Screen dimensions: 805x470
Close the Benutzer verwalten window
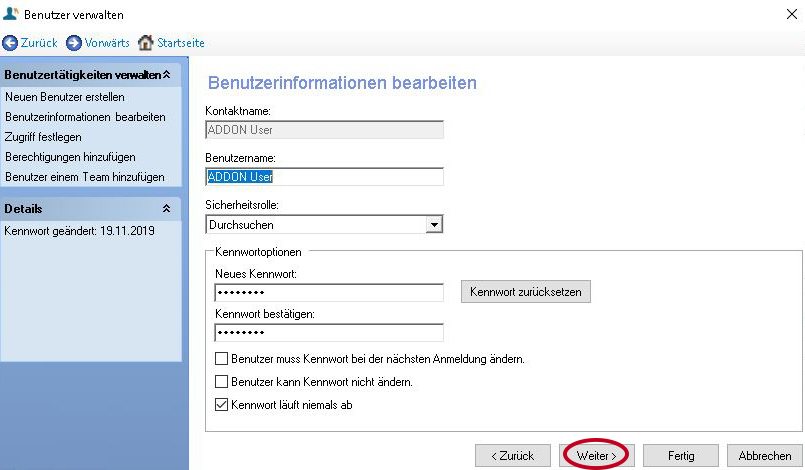792,14
